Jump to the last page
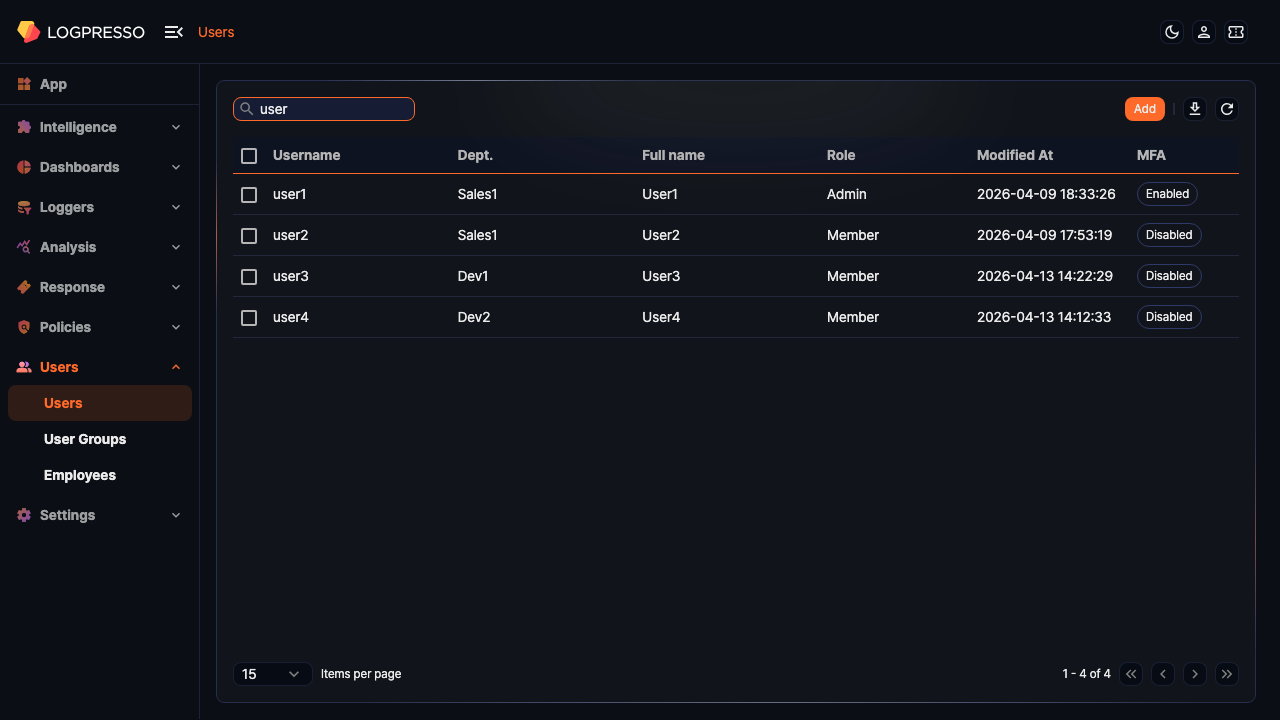 pos(1227,674)
